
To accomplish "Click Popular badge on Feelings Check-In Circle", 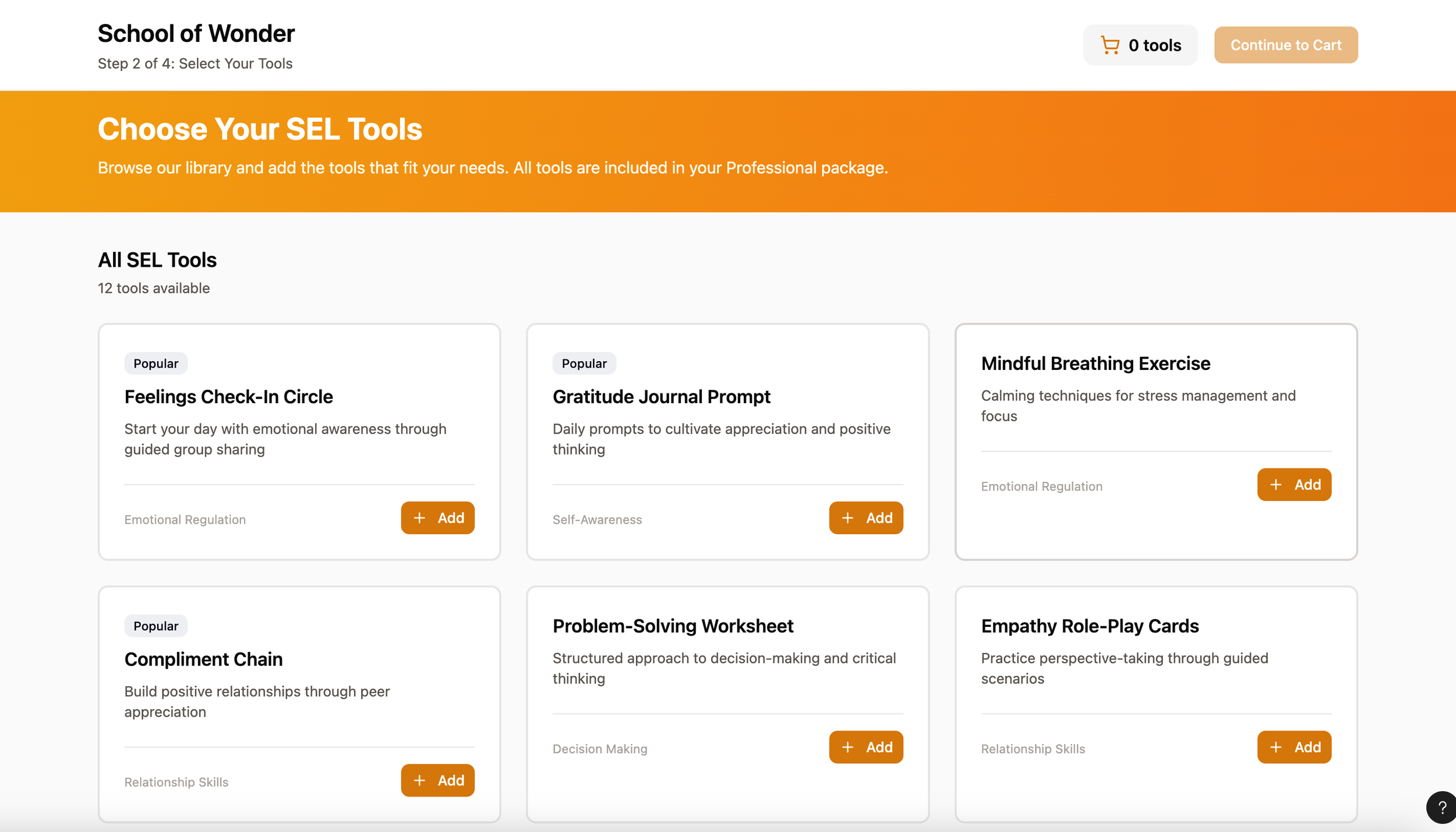I will click(x=156, y=364).
